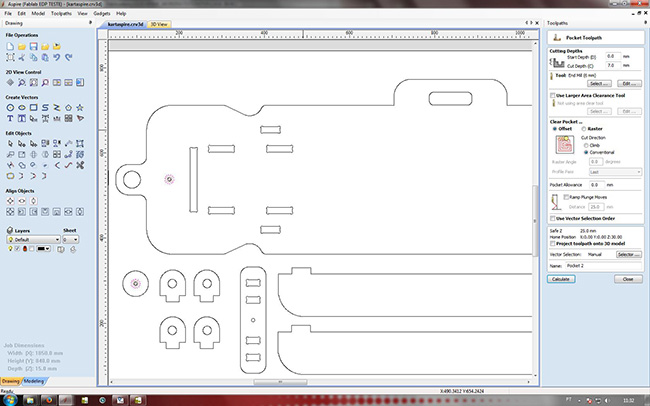Enable Use Larger Area Clearance Tool

tap(553, 95)
